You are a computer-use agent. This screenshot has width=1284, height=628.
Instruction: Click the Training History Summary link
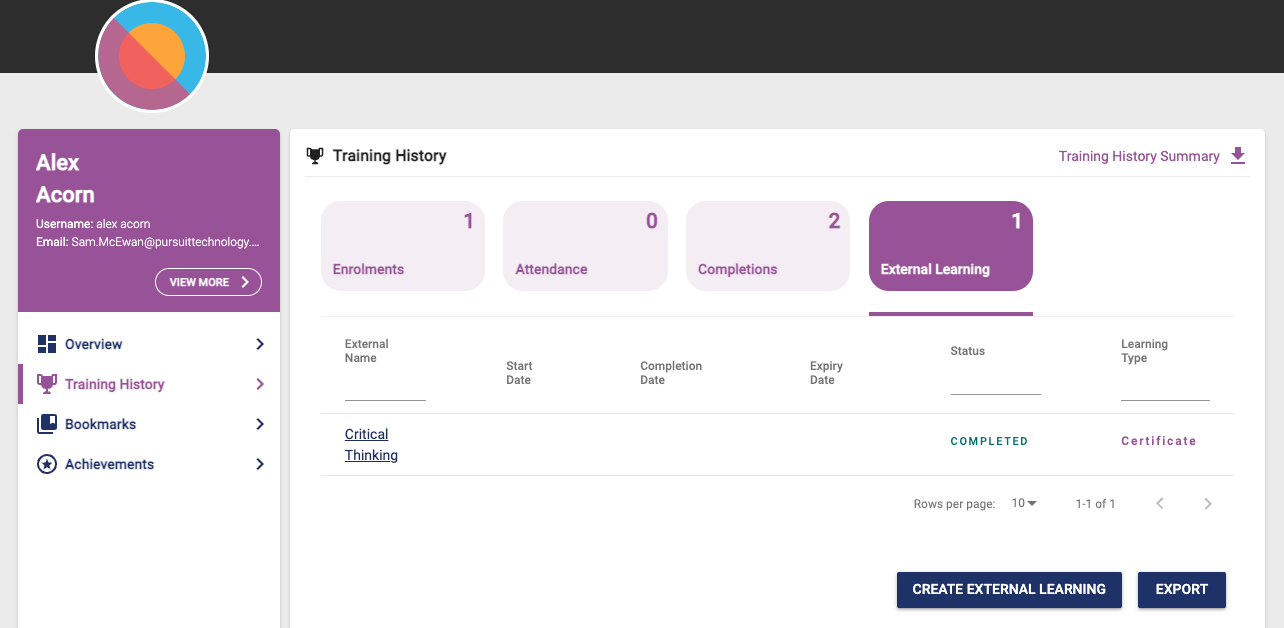pyautogui.click(x=1139, y=156)
